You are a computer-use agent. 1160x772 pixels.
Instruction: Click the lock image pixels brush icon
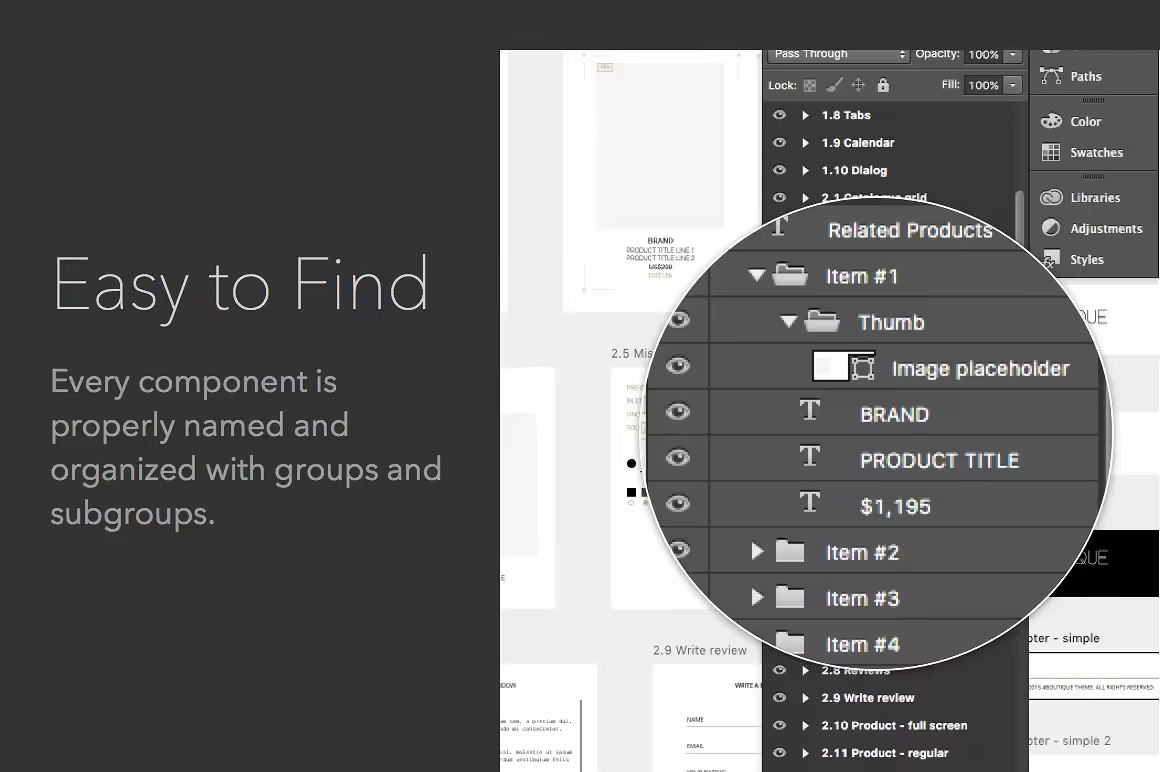tap(834, 85)
